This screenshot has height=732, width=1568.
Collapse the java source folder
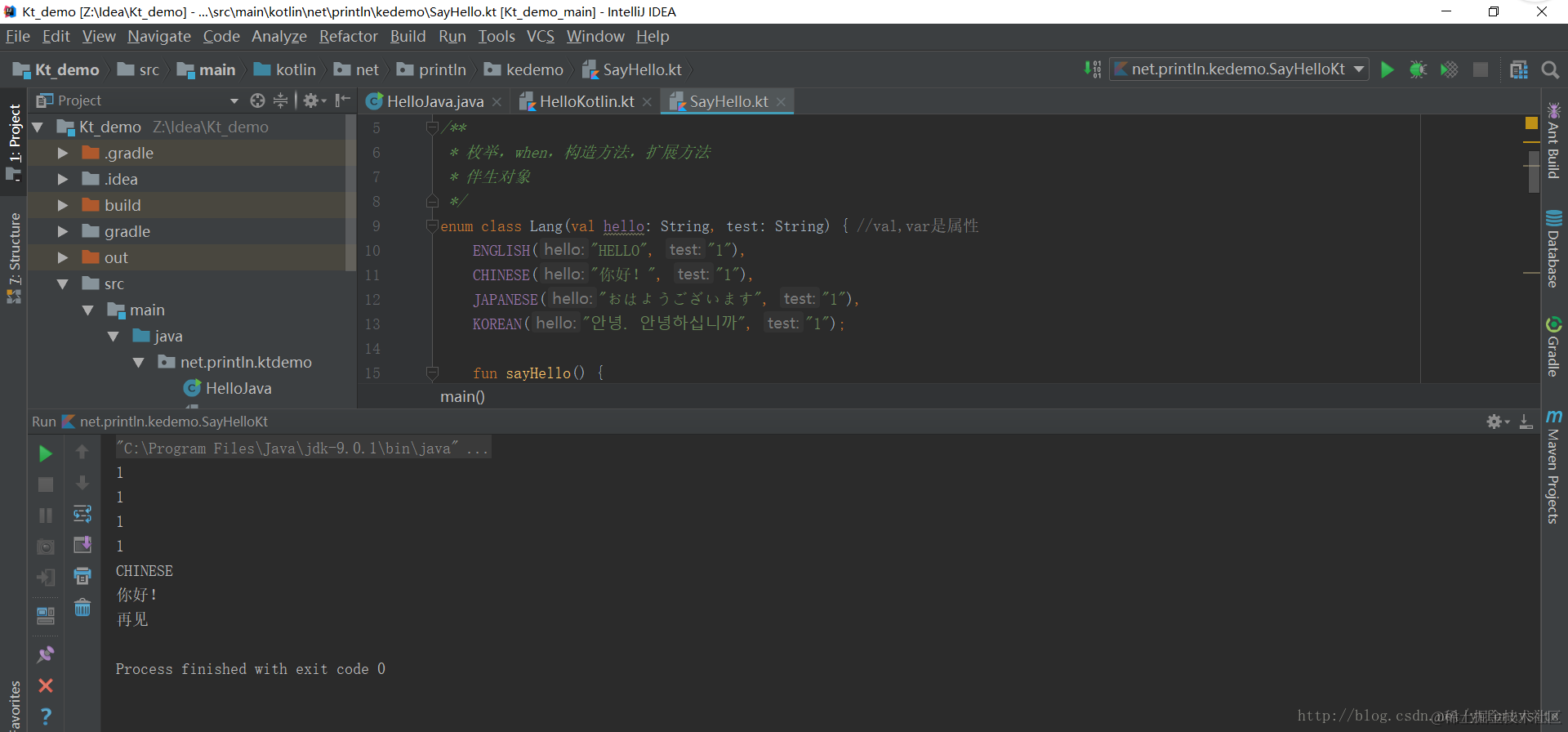114,336
